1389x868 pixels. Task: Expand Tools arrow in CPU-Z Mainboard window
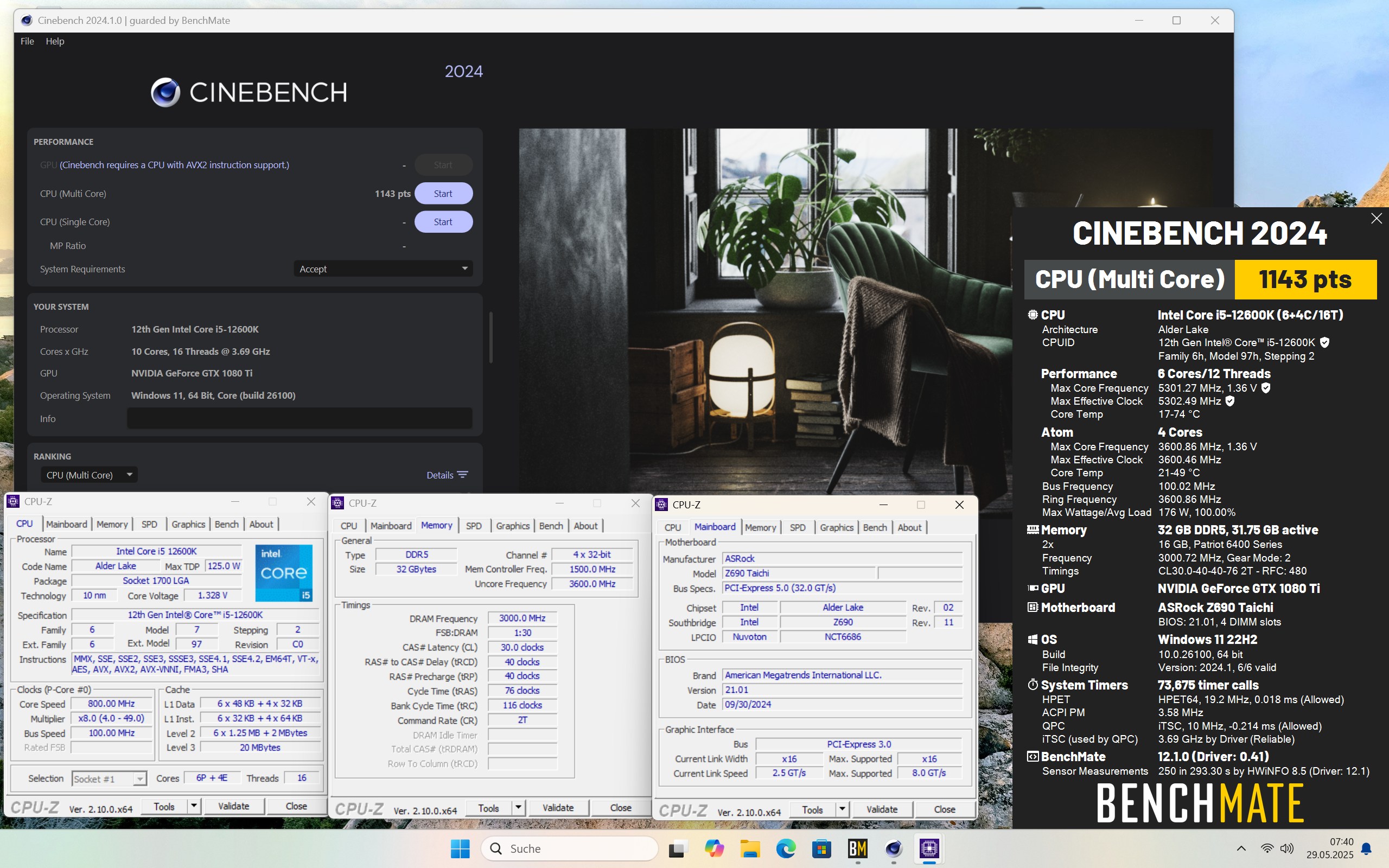[x=842, y=809]
